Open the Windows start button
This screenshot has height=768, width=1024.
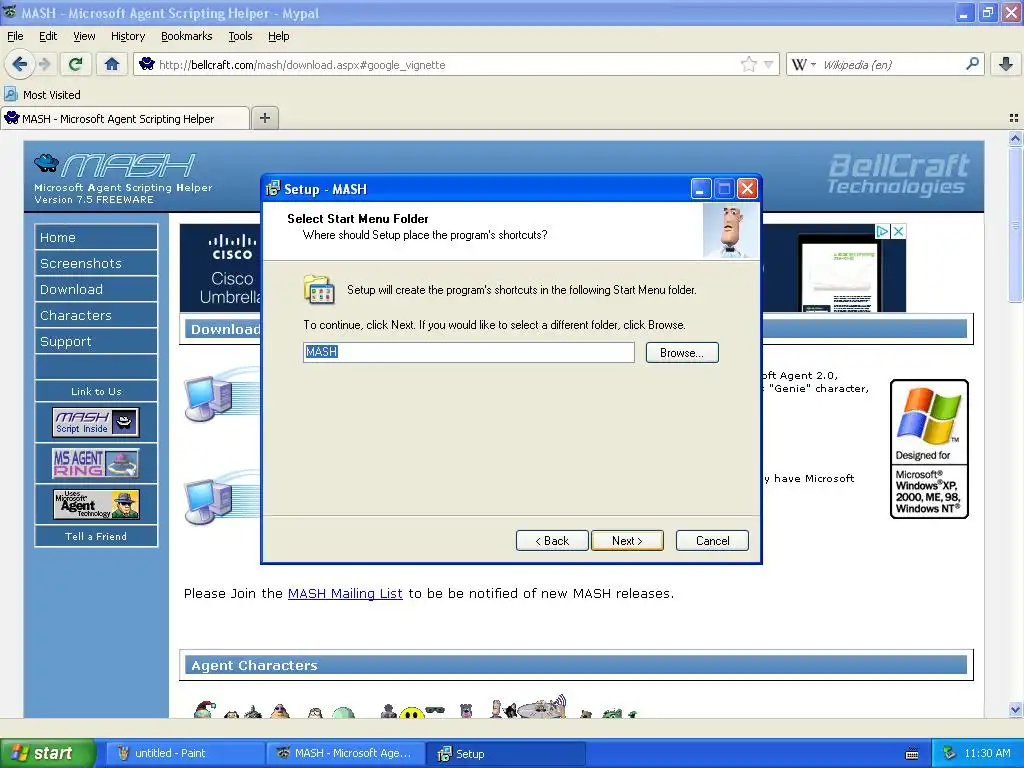coord(48,753)
